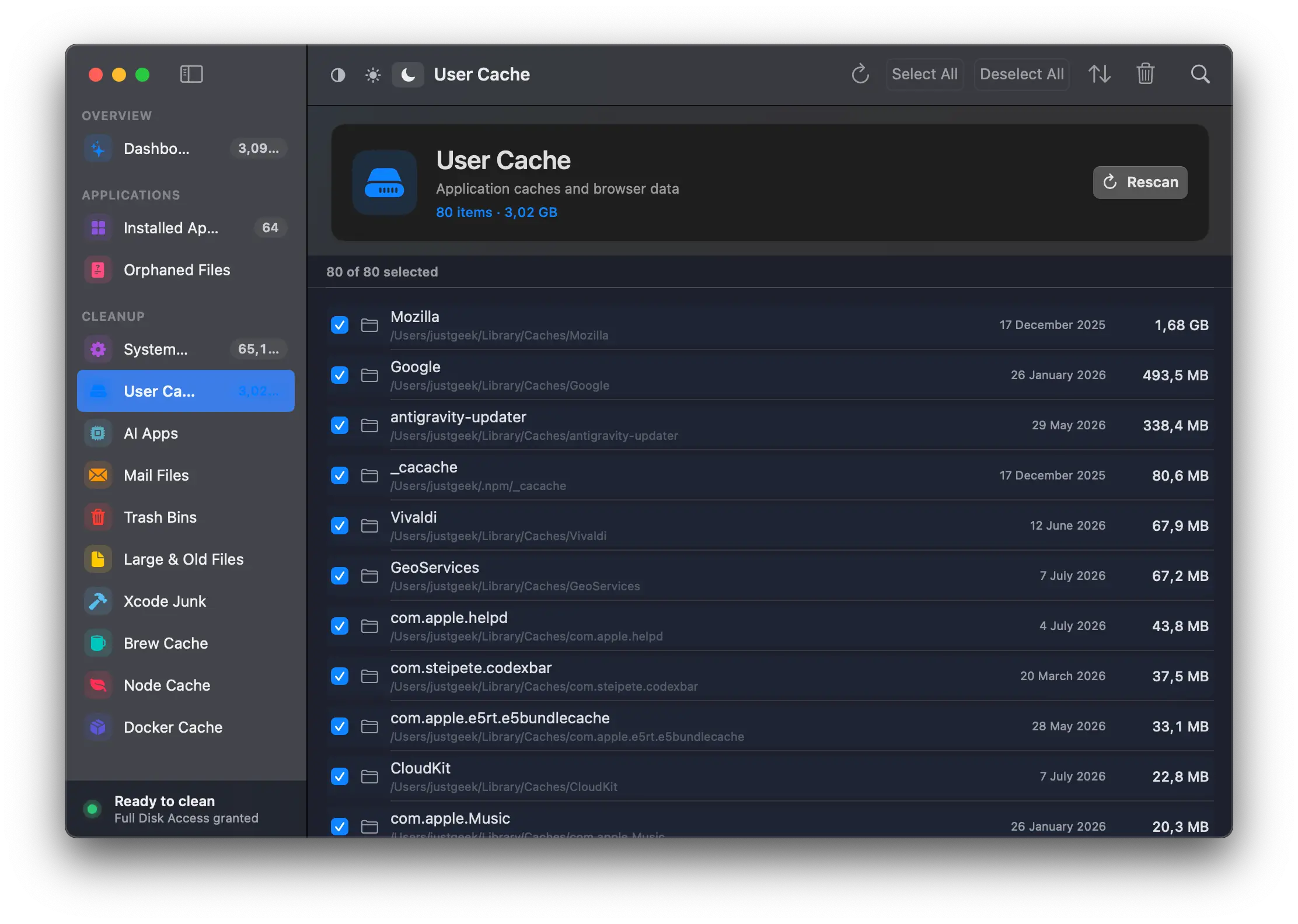
Task: Switch to auto contrast appearance mode
Action: [338, 75]
